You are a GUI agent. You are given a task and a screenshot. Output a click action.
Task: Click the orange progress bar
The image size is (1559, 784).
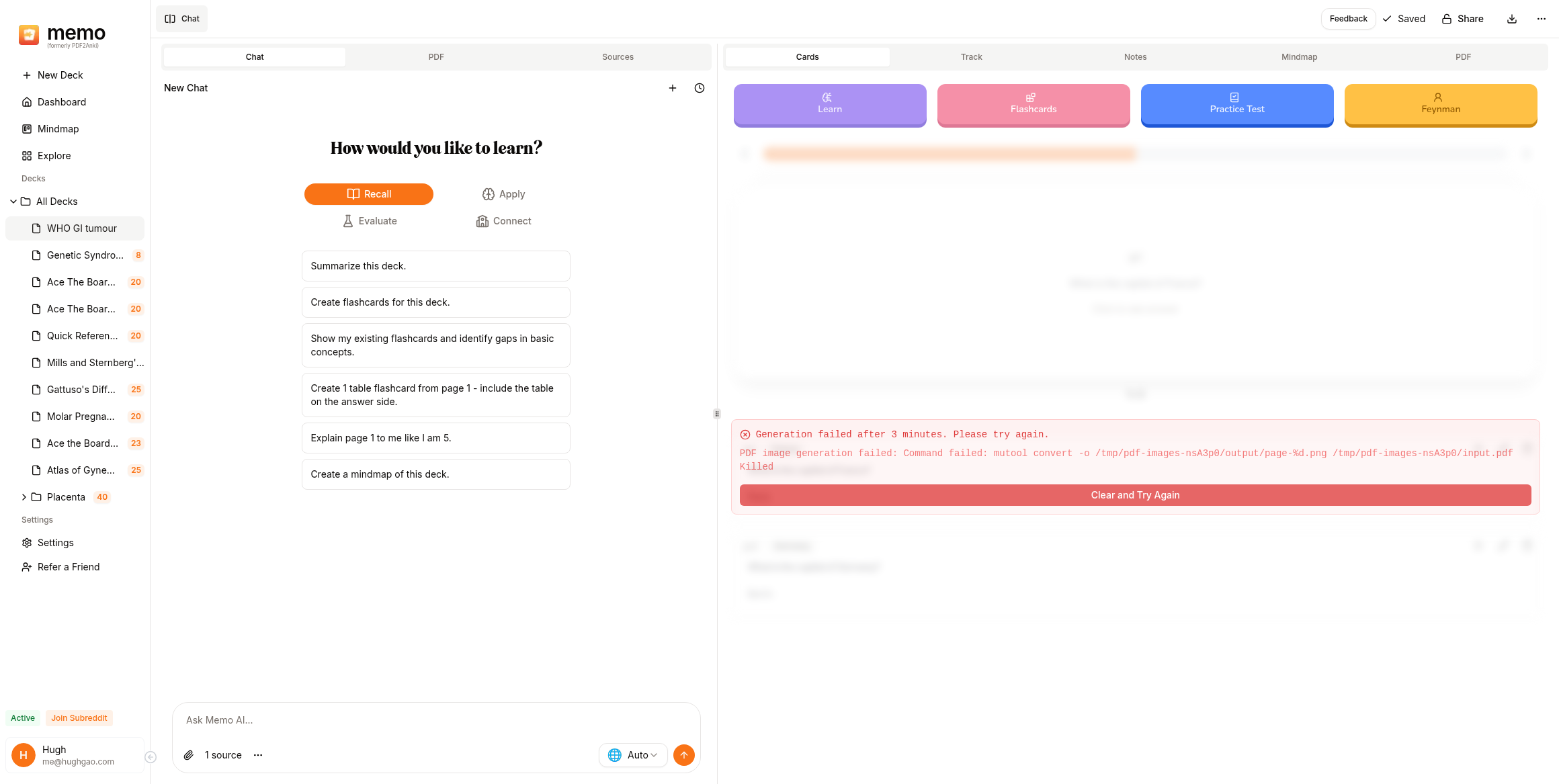[950, 154]
